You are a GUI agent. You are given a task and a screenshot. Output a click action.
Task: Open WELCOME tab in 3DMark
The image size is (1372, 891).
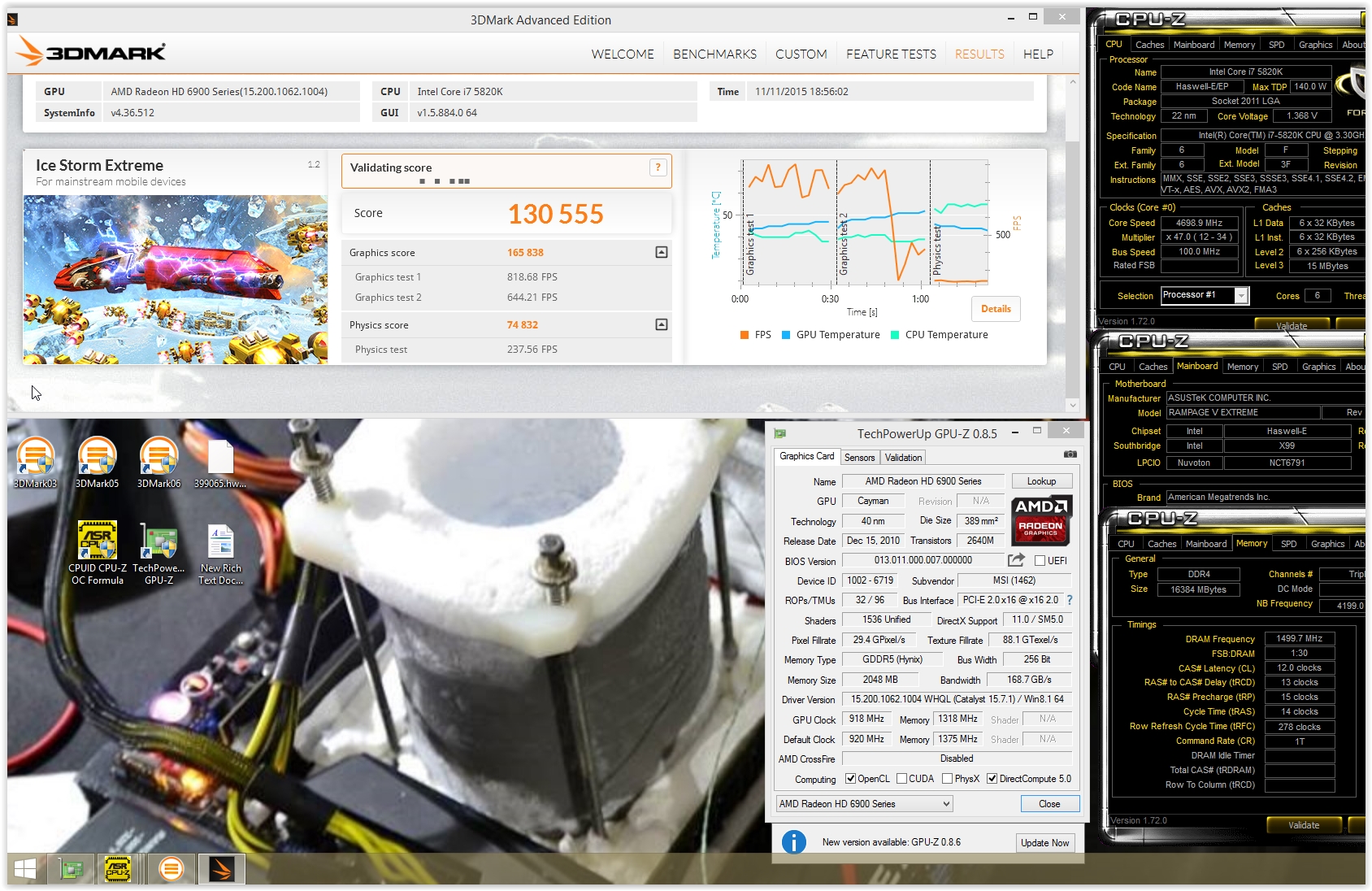623,54
